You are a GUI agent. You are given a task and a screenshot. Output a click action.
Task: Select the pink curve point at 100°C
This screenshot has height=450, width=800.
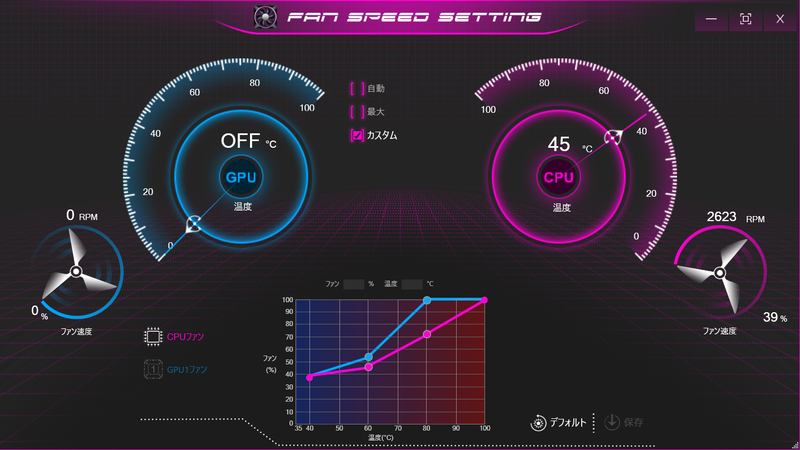pyautogui.click(x=484, y=300)
